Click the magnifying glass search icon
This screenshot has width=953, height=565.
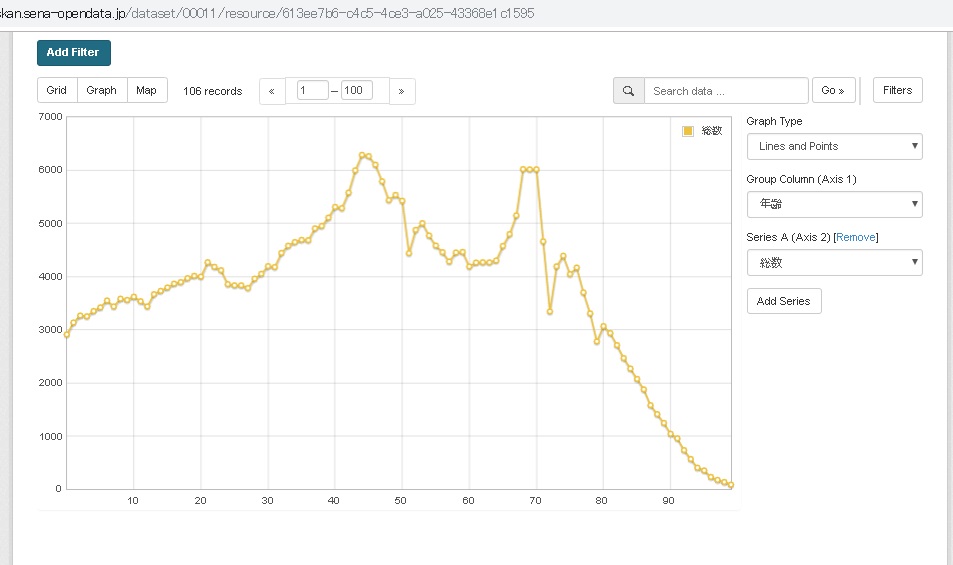[x=628, y=91]
